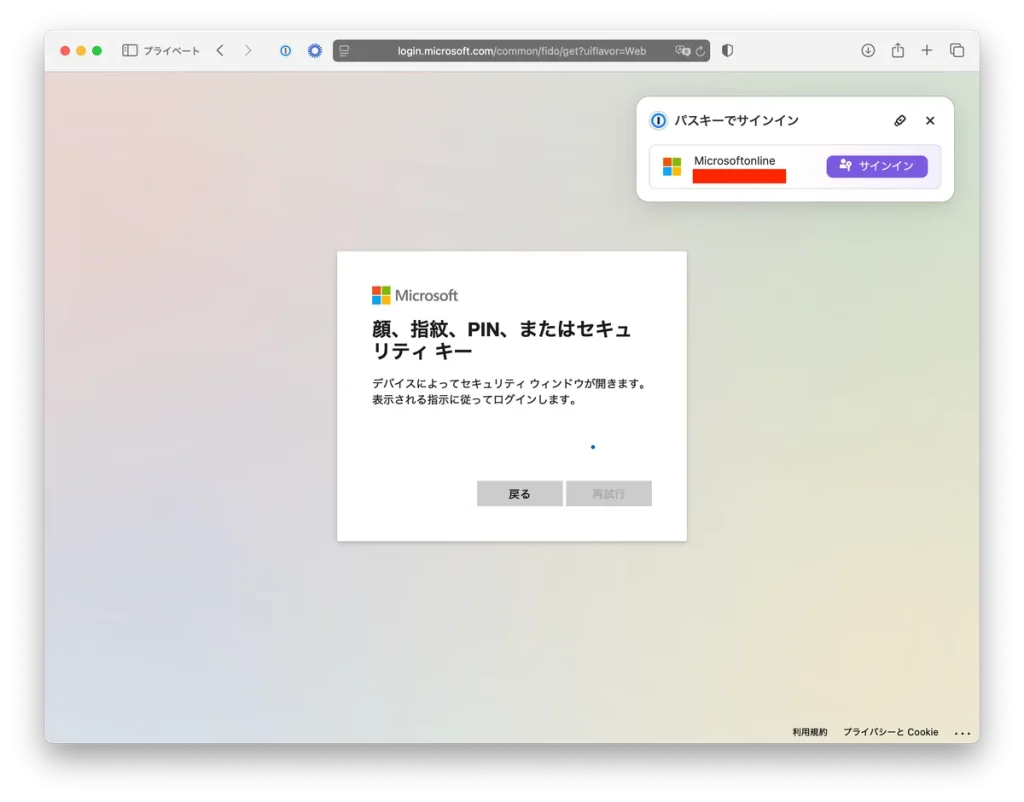Image resolution: width=1024 pixels, height=802 pixels.
Task: Reload the page with the refresh icon
Action: [701, 51]
